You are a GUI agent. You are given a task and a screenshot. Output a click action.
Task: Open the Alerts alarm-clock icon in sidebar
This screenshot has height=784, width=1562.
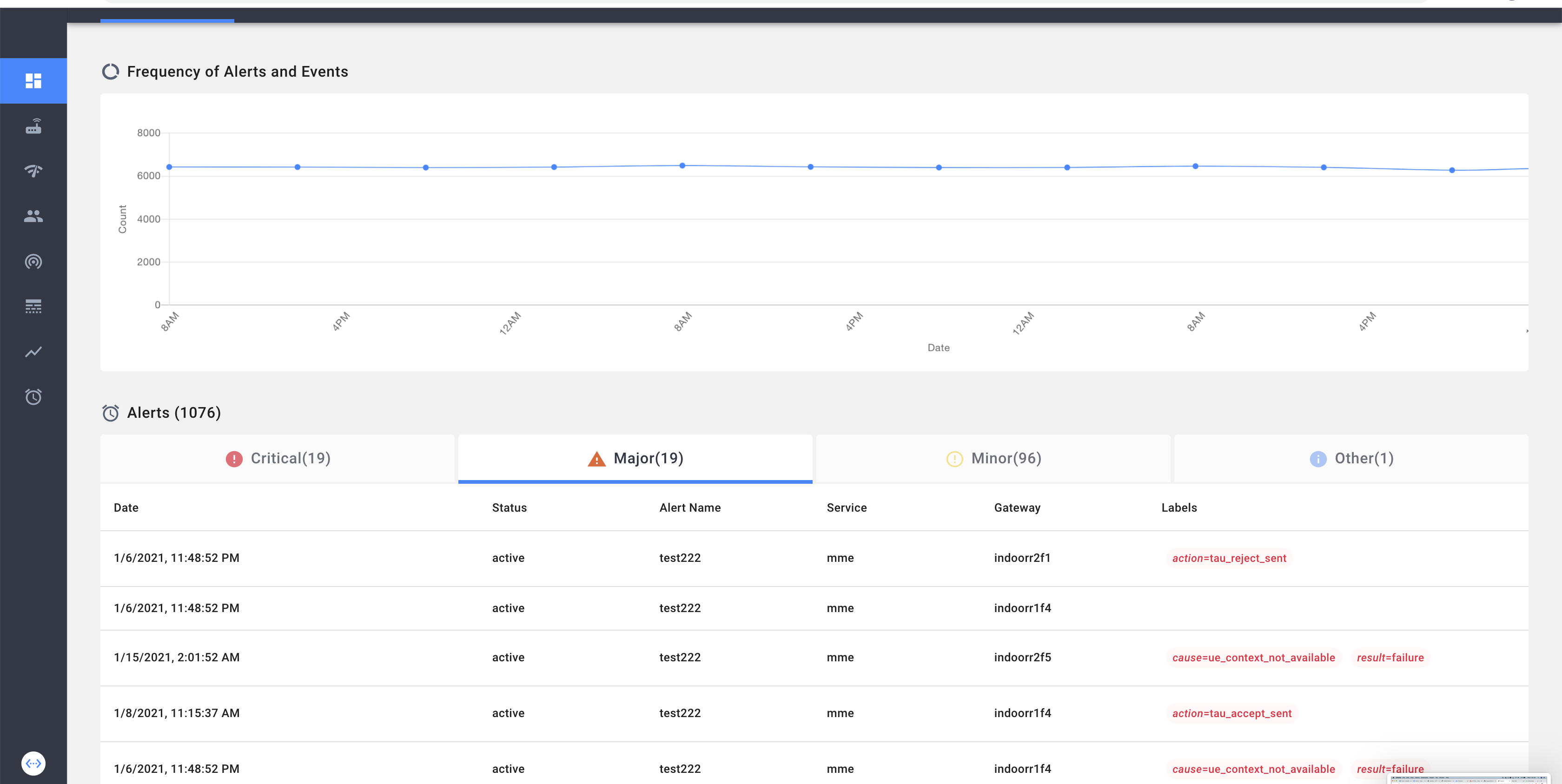33,397
